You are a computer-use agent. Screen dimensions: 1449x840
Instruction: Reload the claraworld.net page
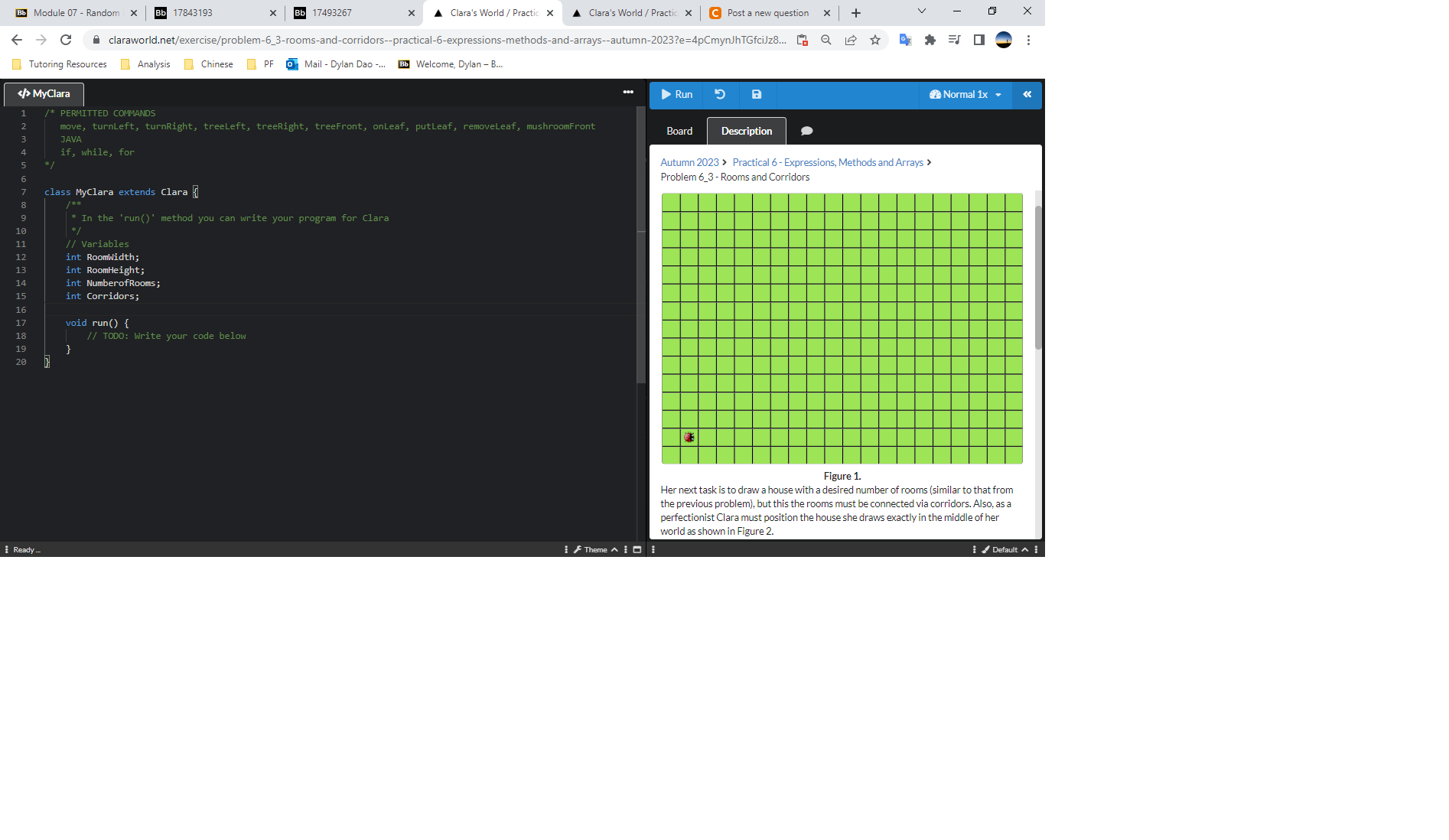point(66,40)
